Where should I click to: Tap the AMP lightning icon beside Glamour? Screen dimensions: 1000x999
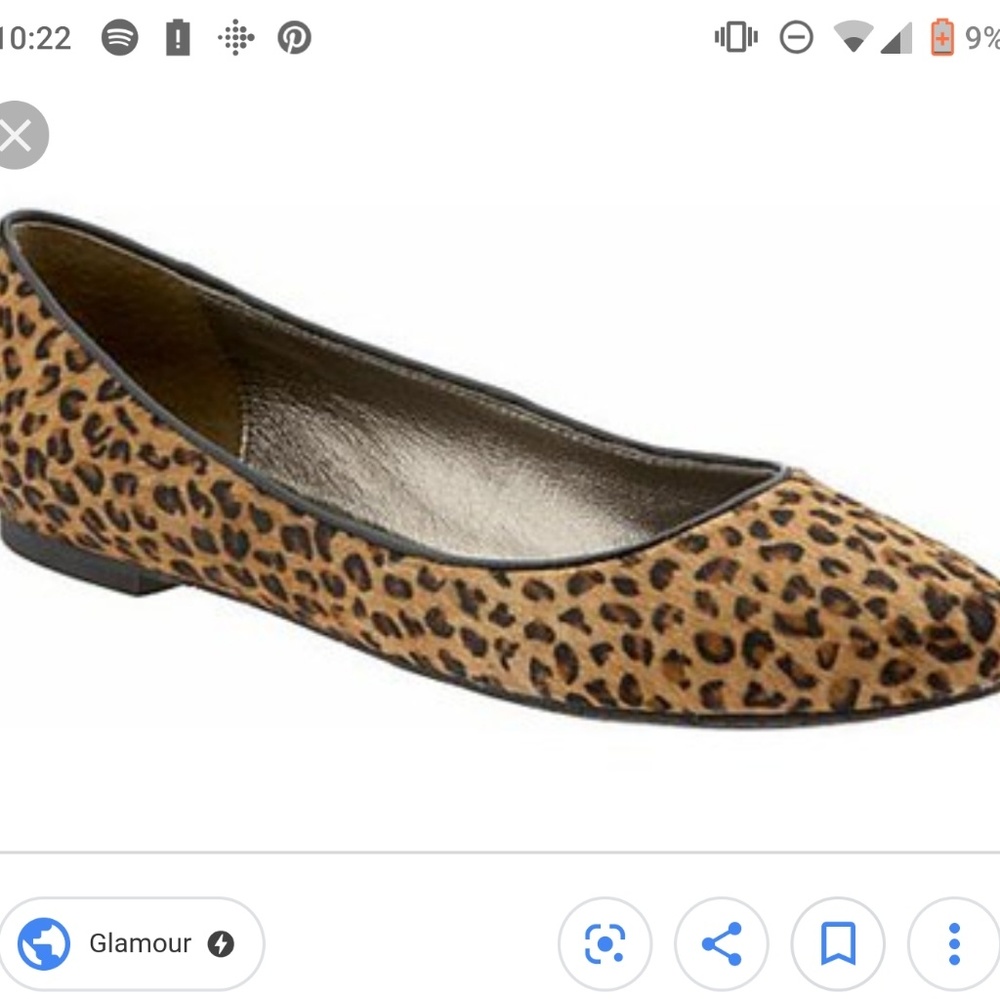click(x=222, y=943)
